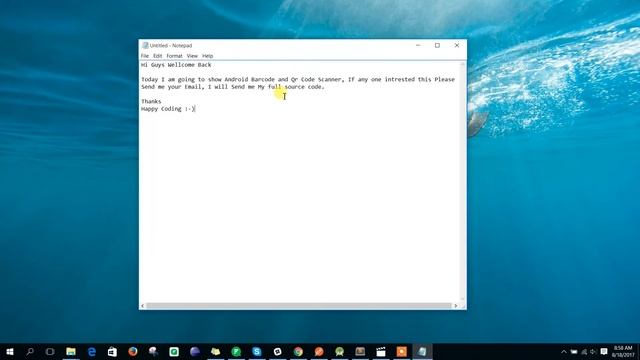The image size is (640, 360).
Task: Open Android Studio from the taskbar
Action: coord(339,351)
